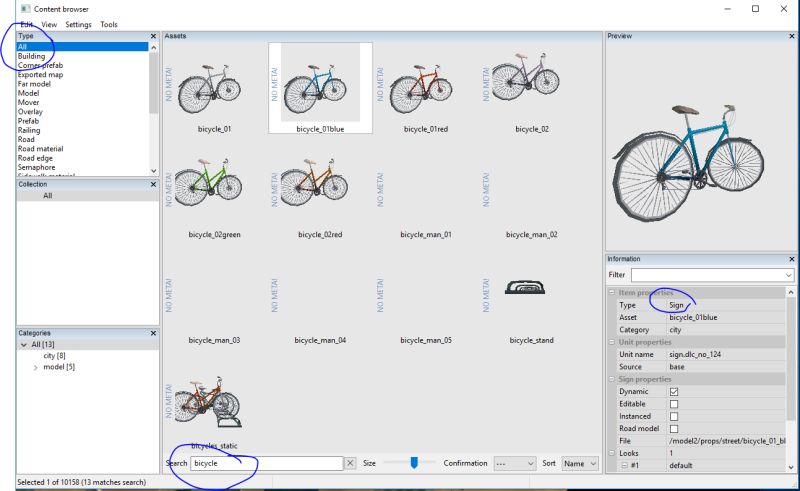The width and height of the screenshot is (800, 491).
Task: Select All in the Type list
Action: click(x=82, y=47)
